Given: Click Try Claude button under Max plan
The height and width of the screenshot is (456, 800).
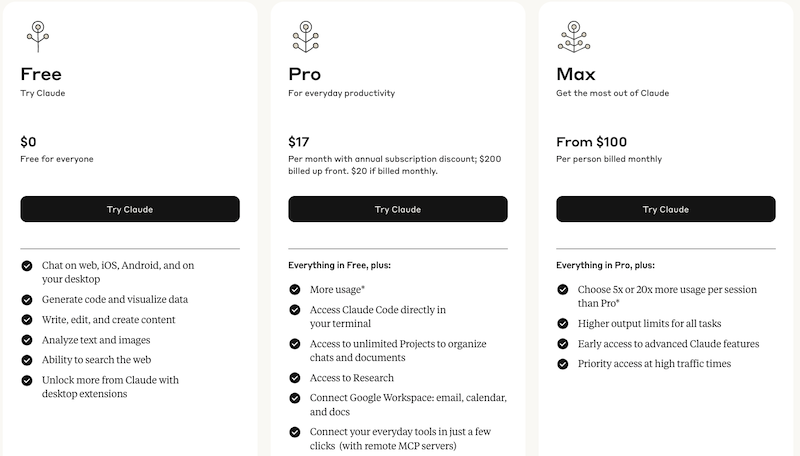Looking at the screenshot, I should click(666, 209).
